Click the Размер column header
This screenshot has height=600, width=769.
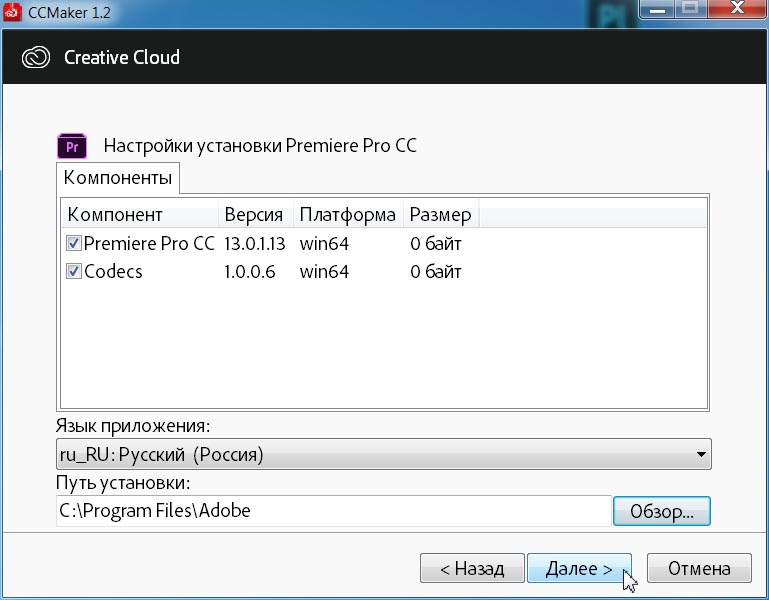point(441,214)
